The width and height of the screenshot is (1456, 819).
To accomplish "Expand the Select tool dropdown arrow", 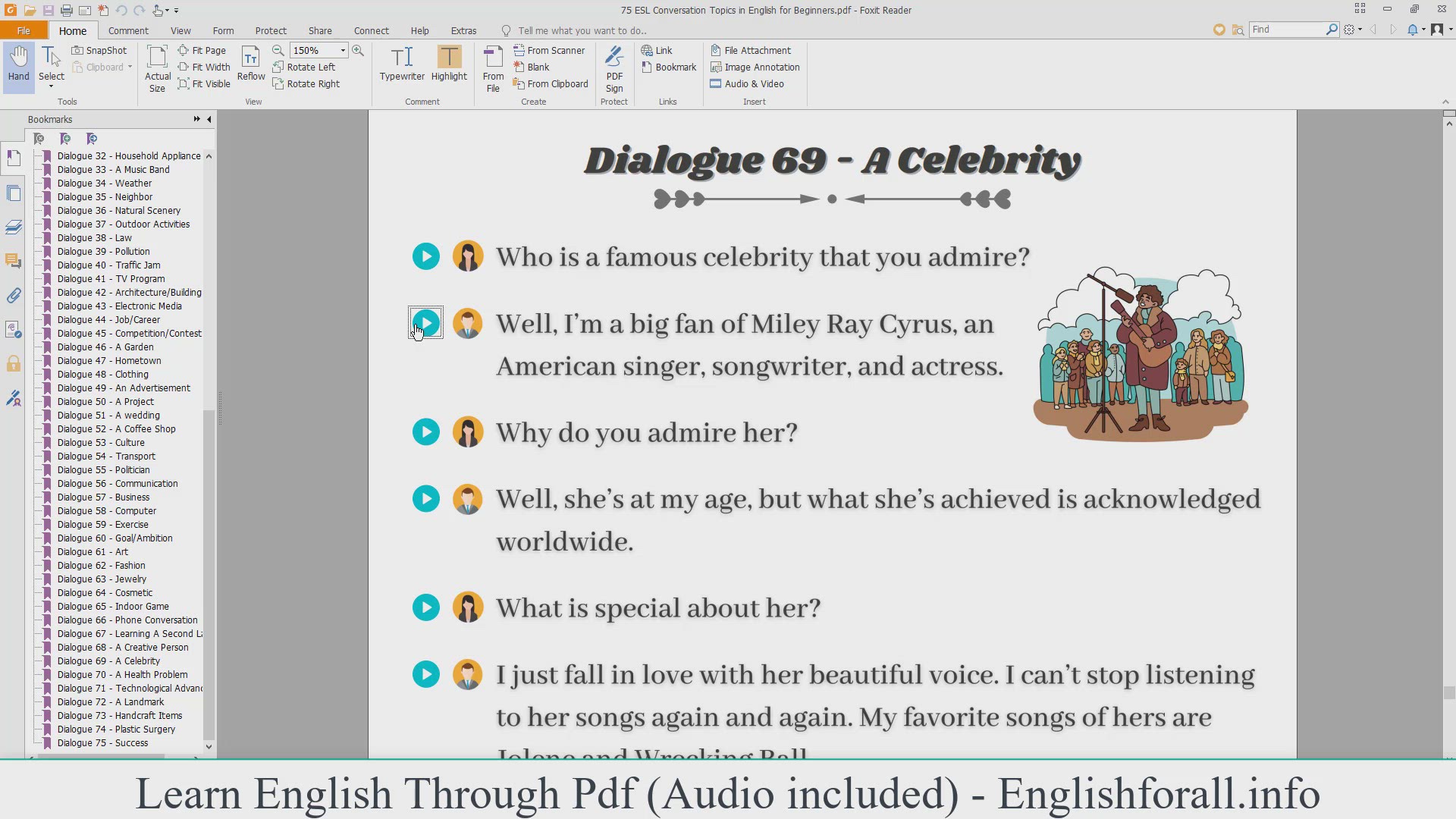I will pyautogui.click(x=52, y=86).
